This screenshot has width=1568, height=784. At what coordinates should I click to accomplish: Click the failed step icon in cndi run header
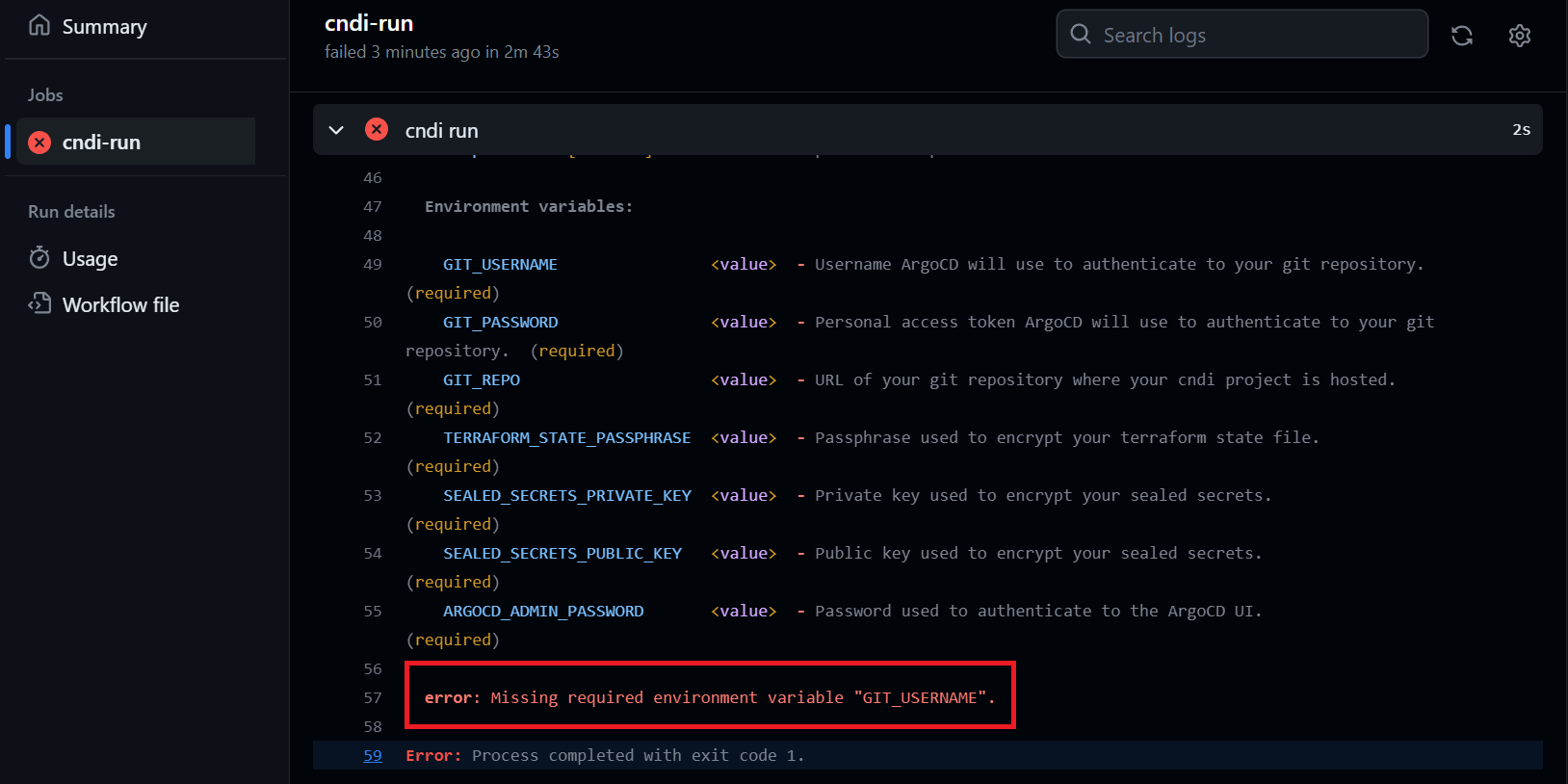(377, 129)
